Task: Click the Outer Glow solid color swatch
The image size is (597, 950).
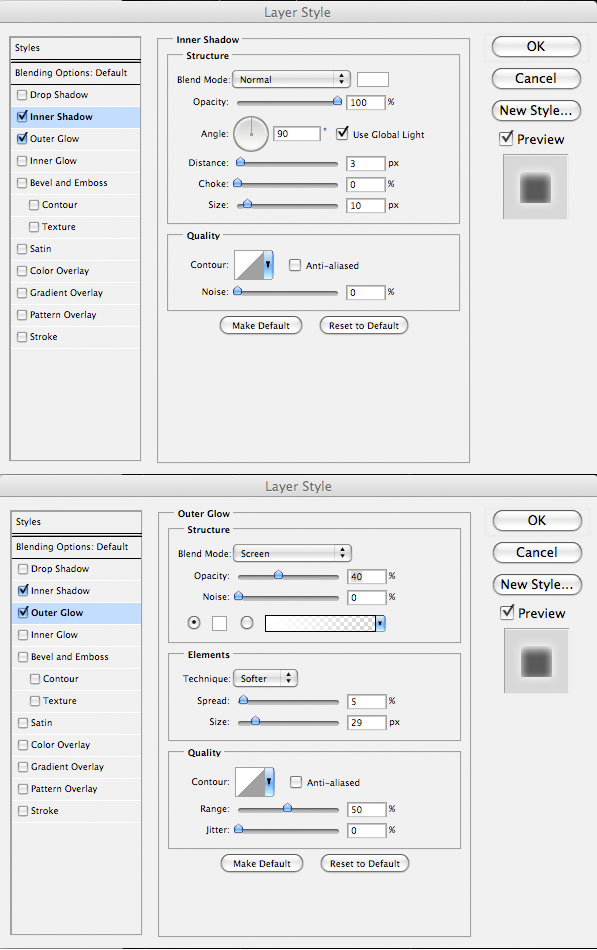Action: (x=219, y=623)
